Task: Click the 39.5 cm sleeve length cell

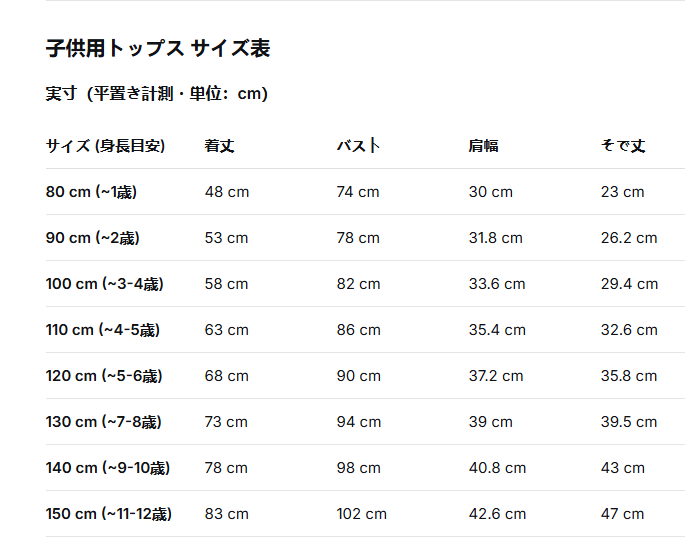Action: (629, 422)
